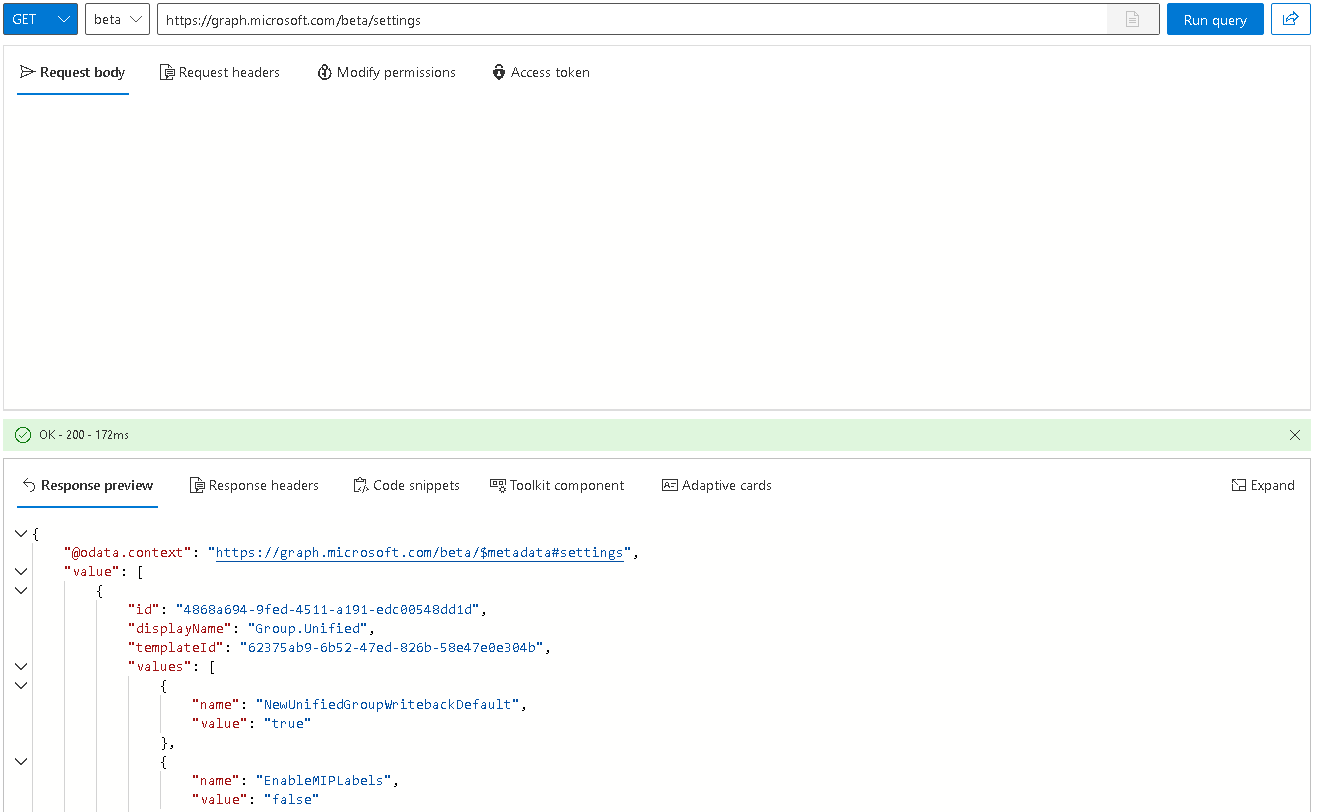
Task: Dismiss the OK 200 status banner
Action: (1295, 435)
